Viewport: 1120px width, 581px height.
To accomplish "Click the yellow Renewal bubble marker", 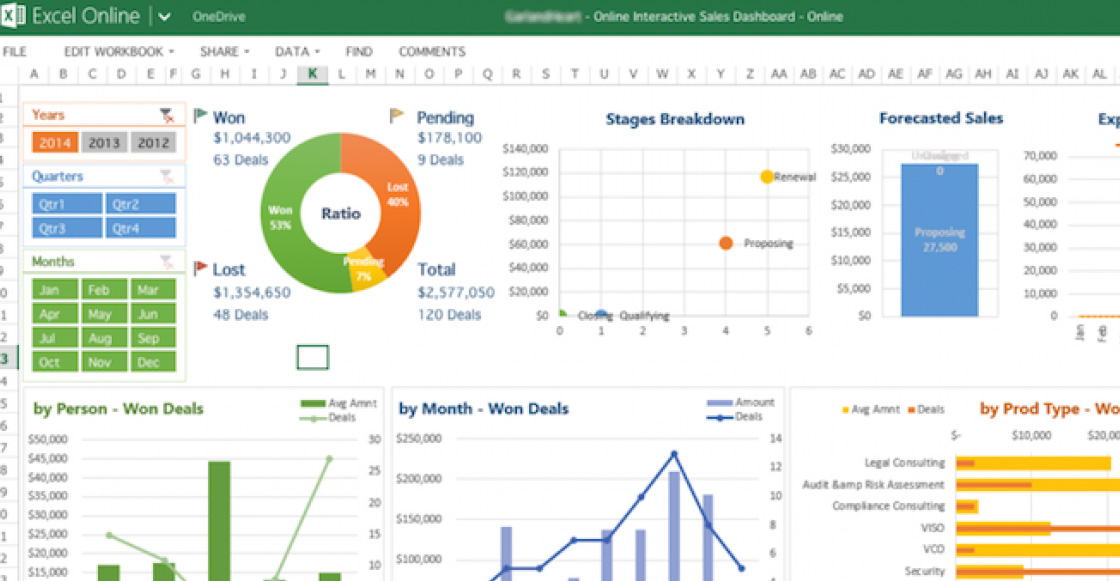I will tap(767, 177).
